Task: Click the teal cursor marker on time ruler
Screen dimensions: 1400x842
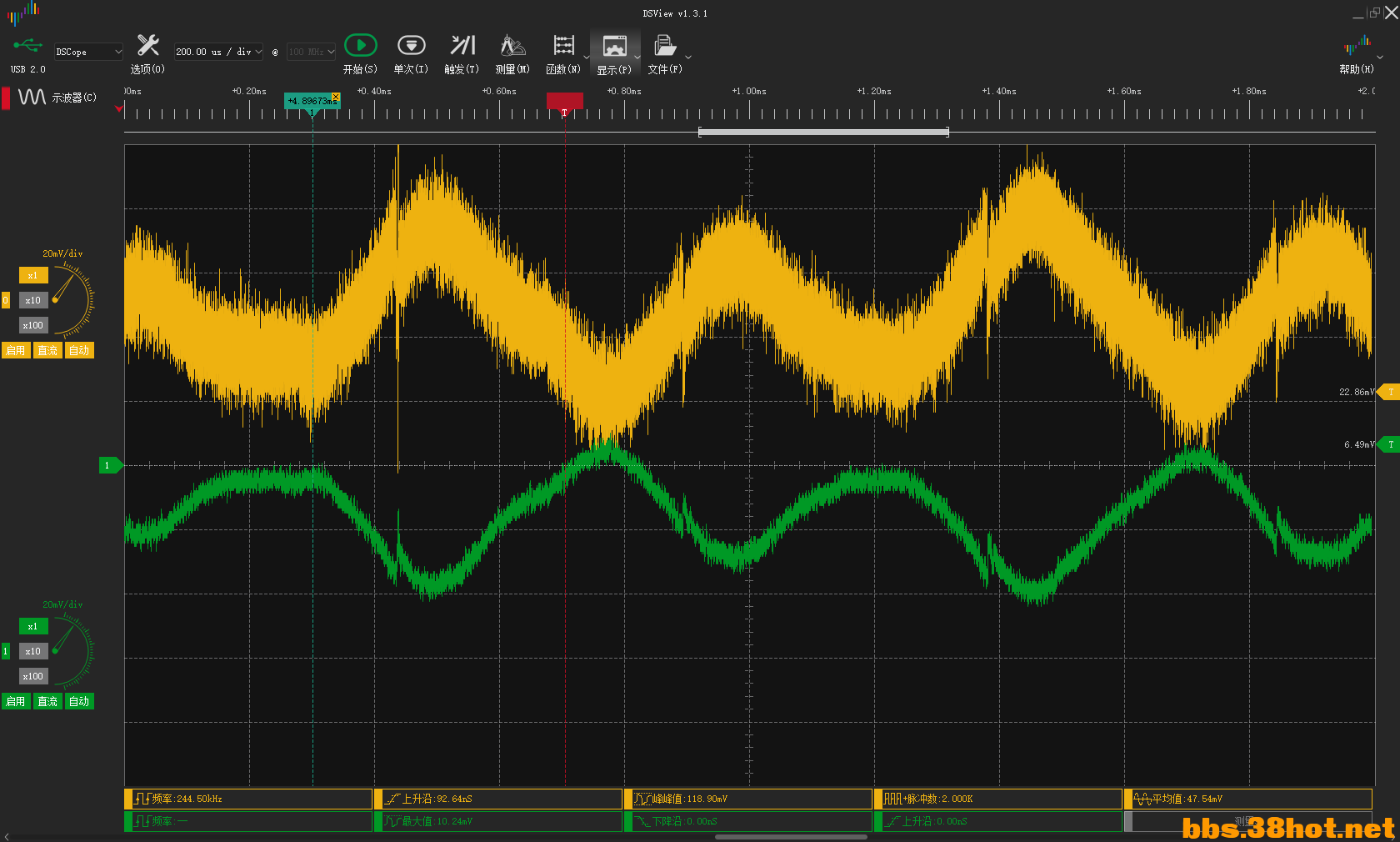Action: [x=312, y=101]
